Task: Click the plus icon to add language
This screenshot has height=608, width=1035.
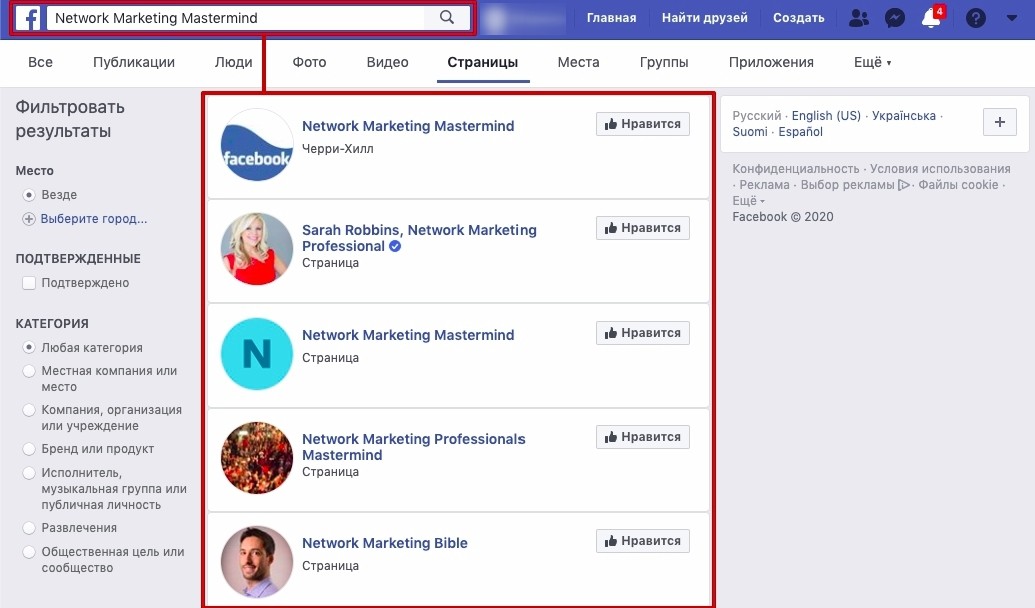Action: coord(999,122)
